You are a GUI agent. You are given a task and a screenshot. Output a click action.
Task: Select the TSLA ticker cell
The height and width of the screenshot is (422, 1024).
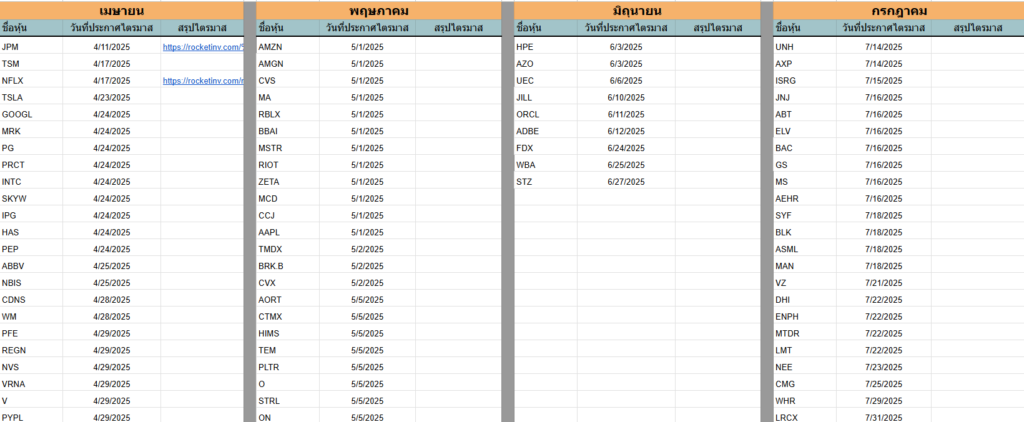(x=31, y=98)
